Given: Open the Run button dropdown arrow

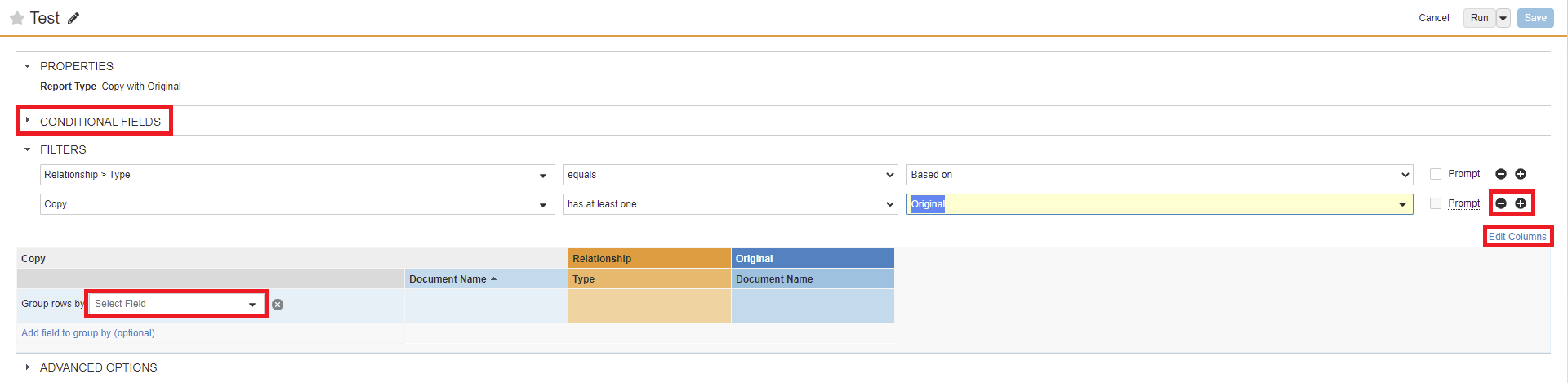Looking at the screenshot, I should (x=1503, y=18).
